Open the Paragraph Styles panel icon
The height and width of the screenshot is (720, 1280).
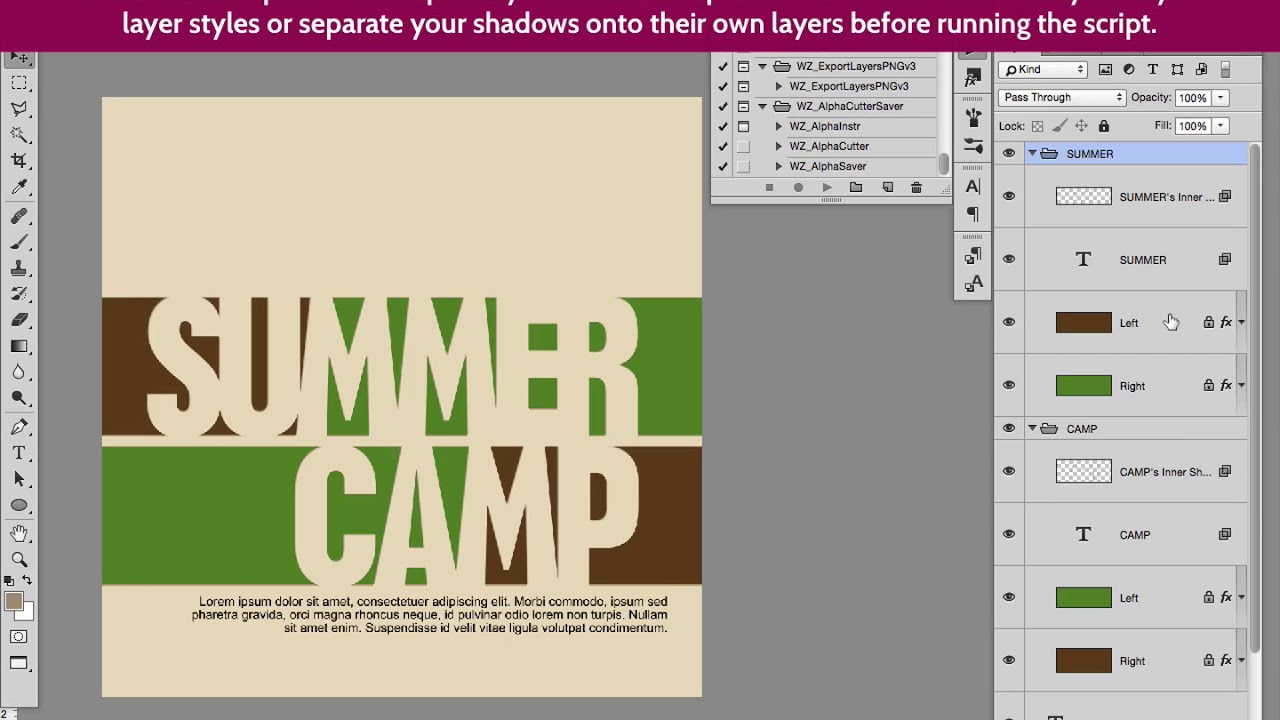coord(973,257)
